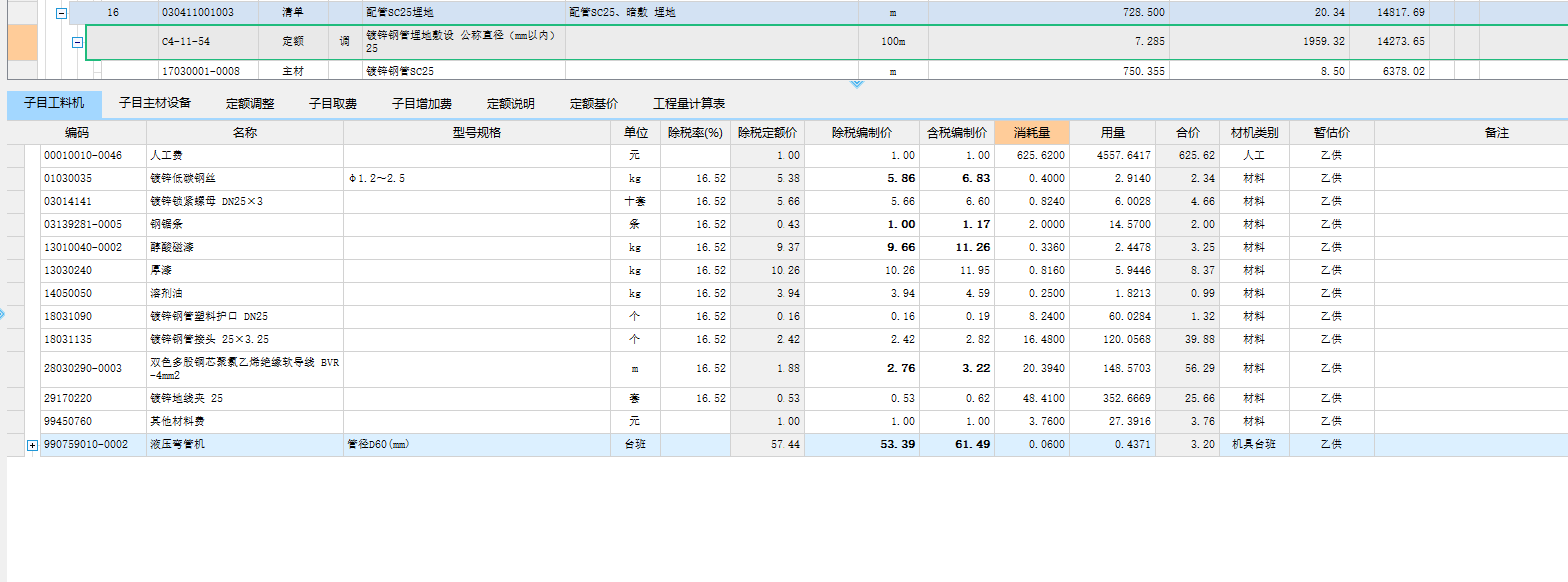Click the 含税编制价 column header

pos(957,132)
